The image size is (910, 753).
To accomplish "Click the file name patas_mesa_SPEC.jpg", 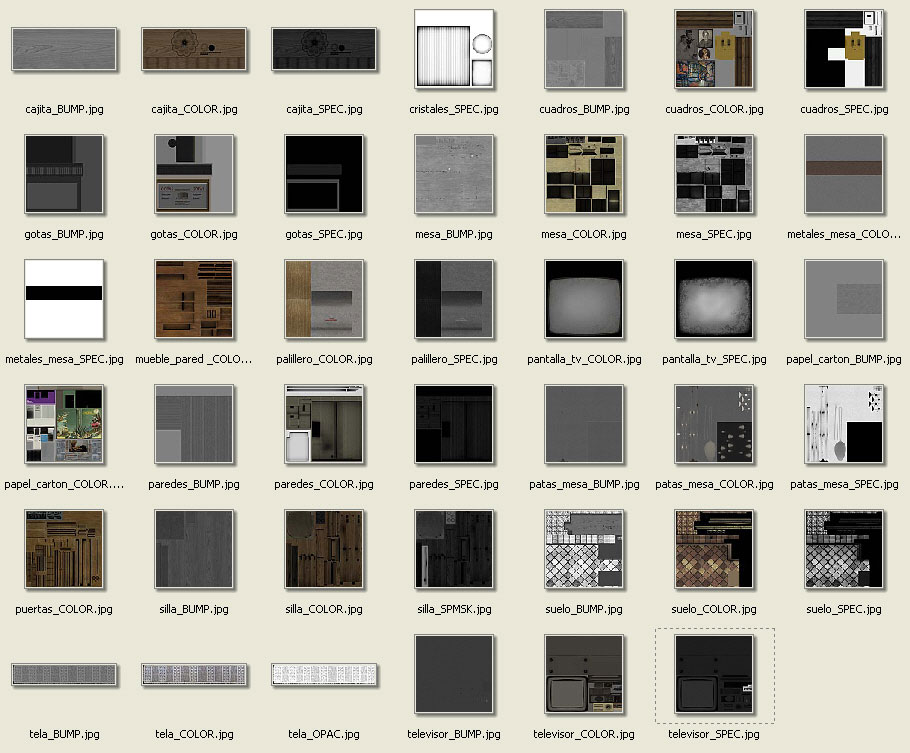I will point(844,484).
